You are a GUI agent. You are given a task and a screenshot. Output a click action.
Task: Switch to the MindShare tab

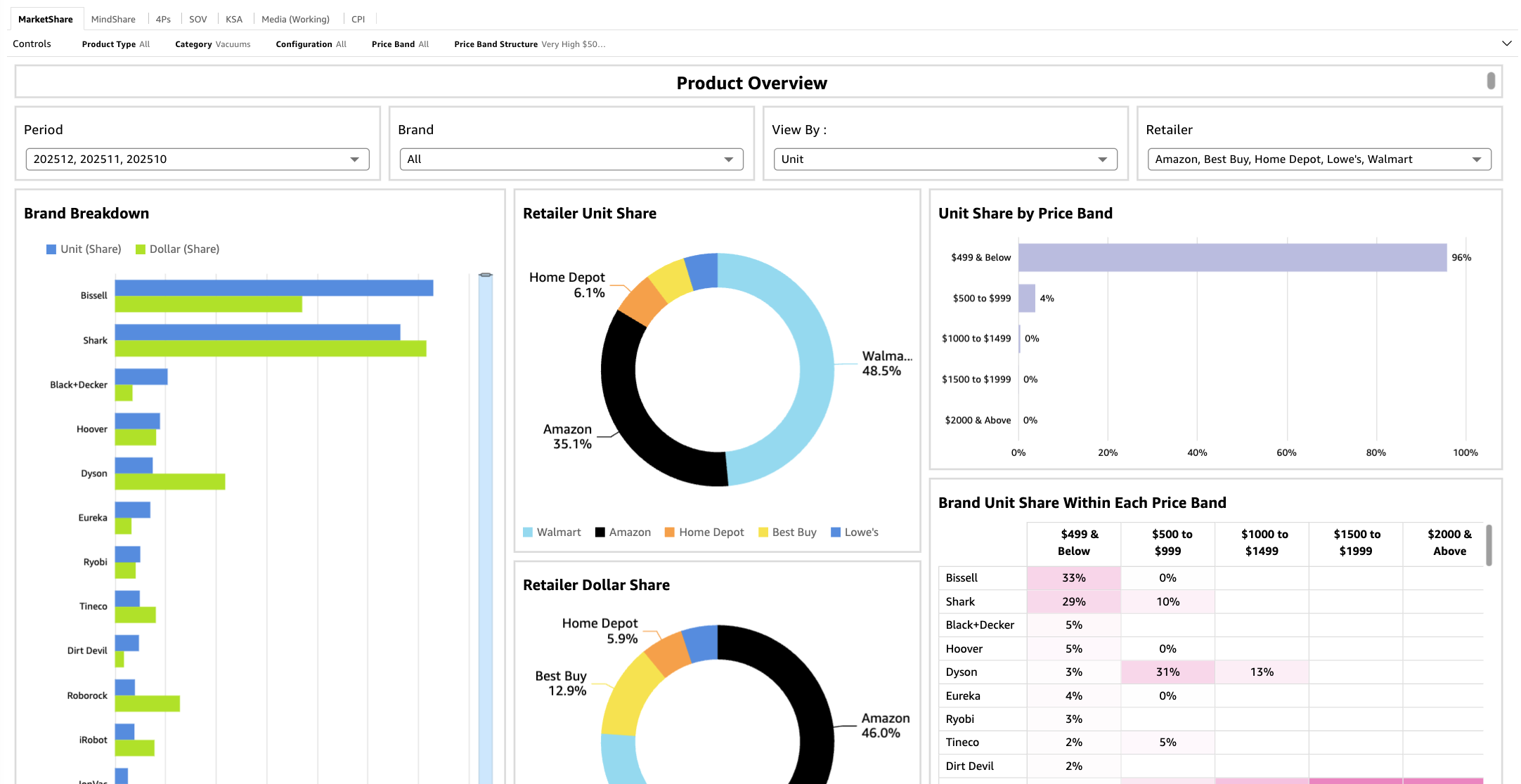click(x=113, y=19)
